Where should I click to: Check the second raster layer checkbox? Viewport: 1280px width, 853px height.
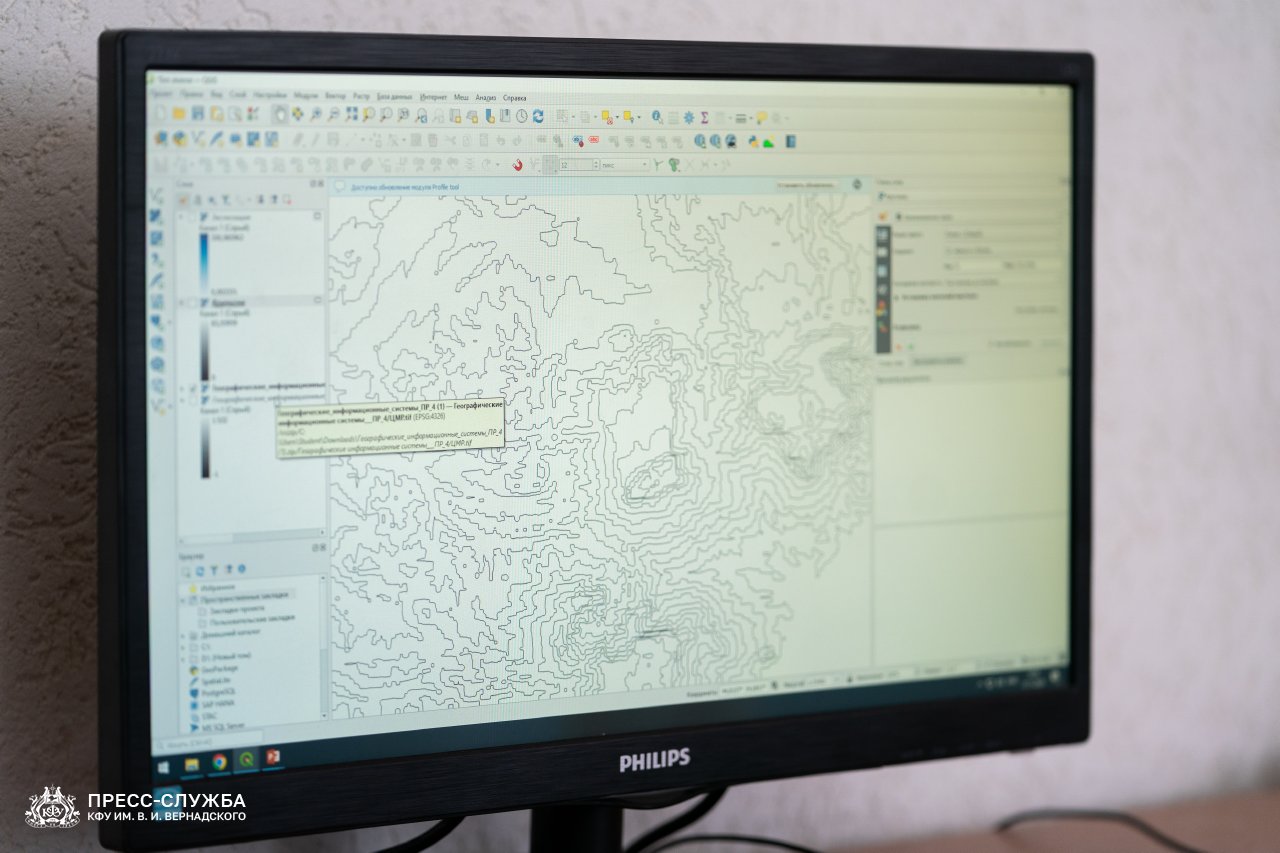click(x=192, y=302)
